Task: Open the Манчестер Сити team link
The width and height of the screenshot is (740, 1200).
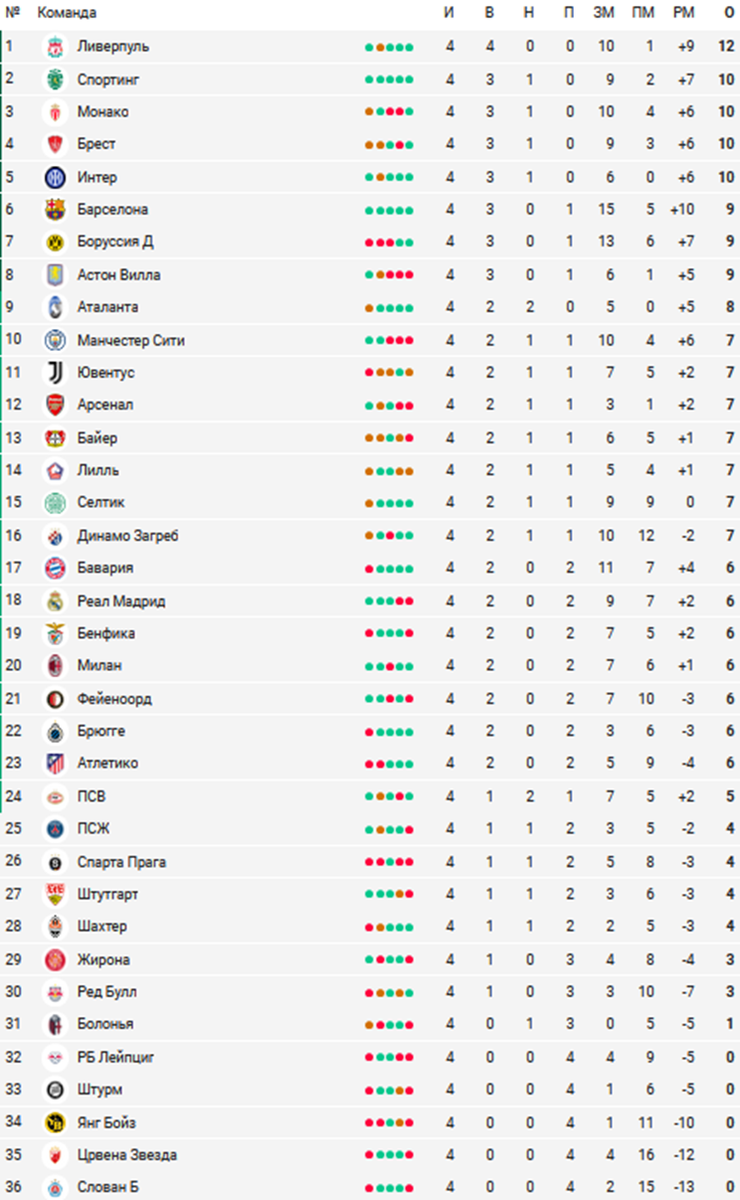Action: 131,340
